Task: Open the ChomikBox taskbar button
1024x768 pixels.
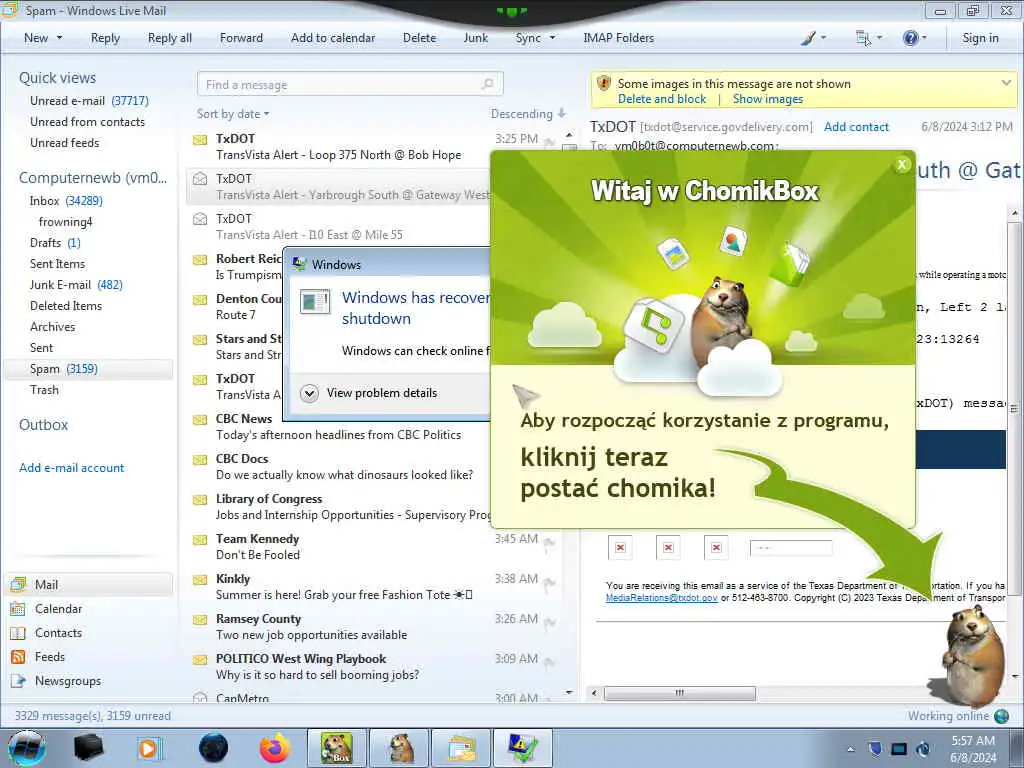Action: pos(336,748)
